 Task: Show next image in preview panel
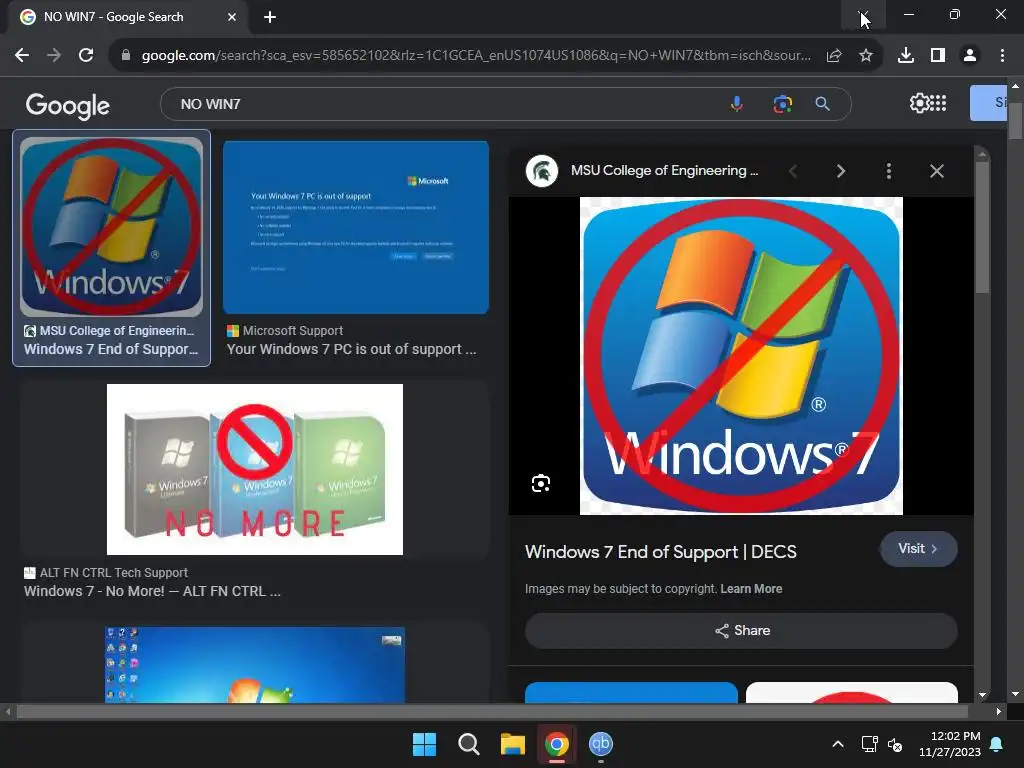pos(840,171)
